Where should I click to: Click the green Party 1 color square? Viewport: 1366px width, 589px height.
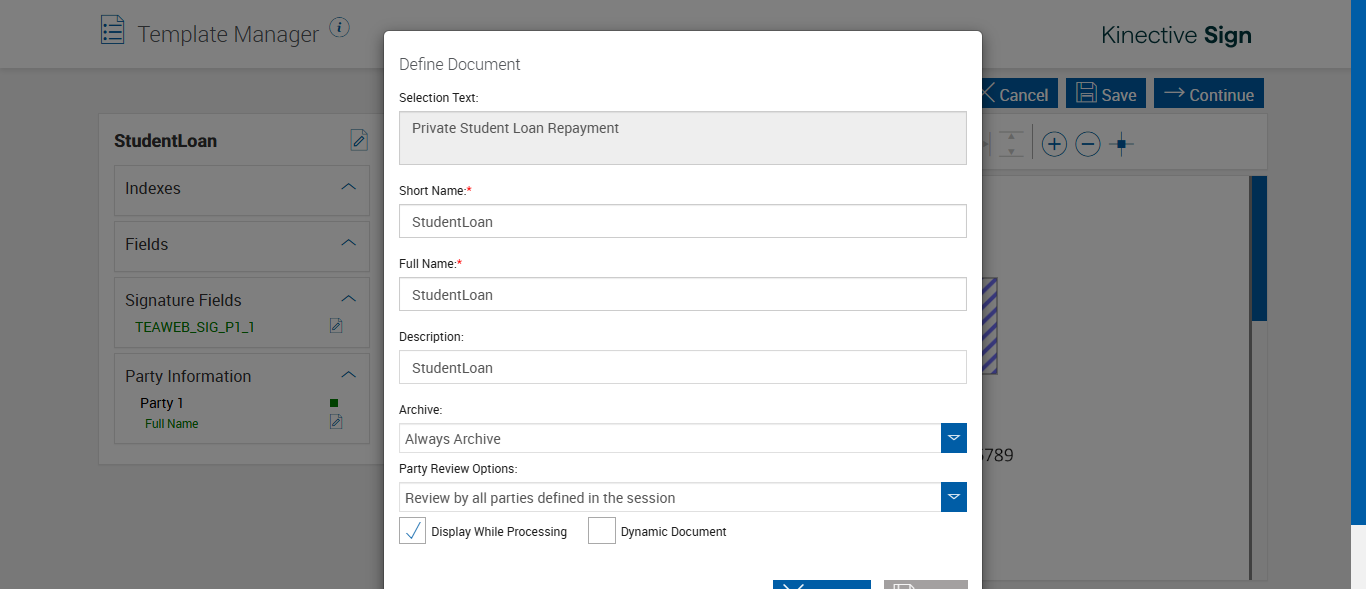pyautogui.click(x=334, y=403)
